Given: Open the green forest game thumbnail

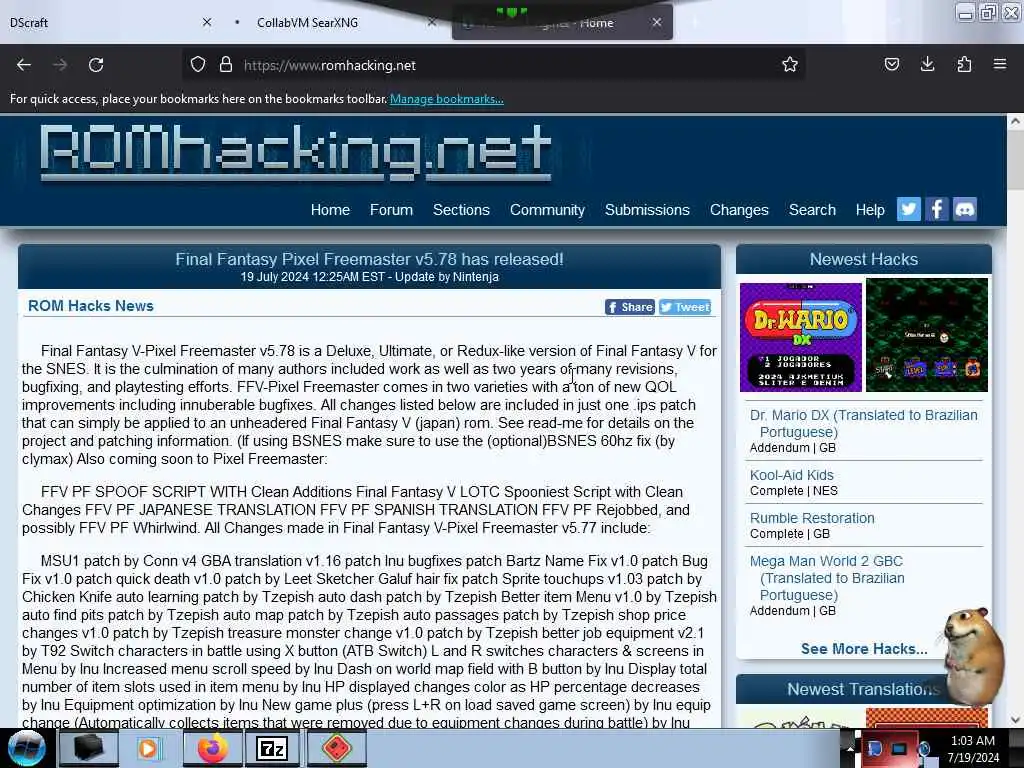Looking at the screenshot, I should [927, 335].
